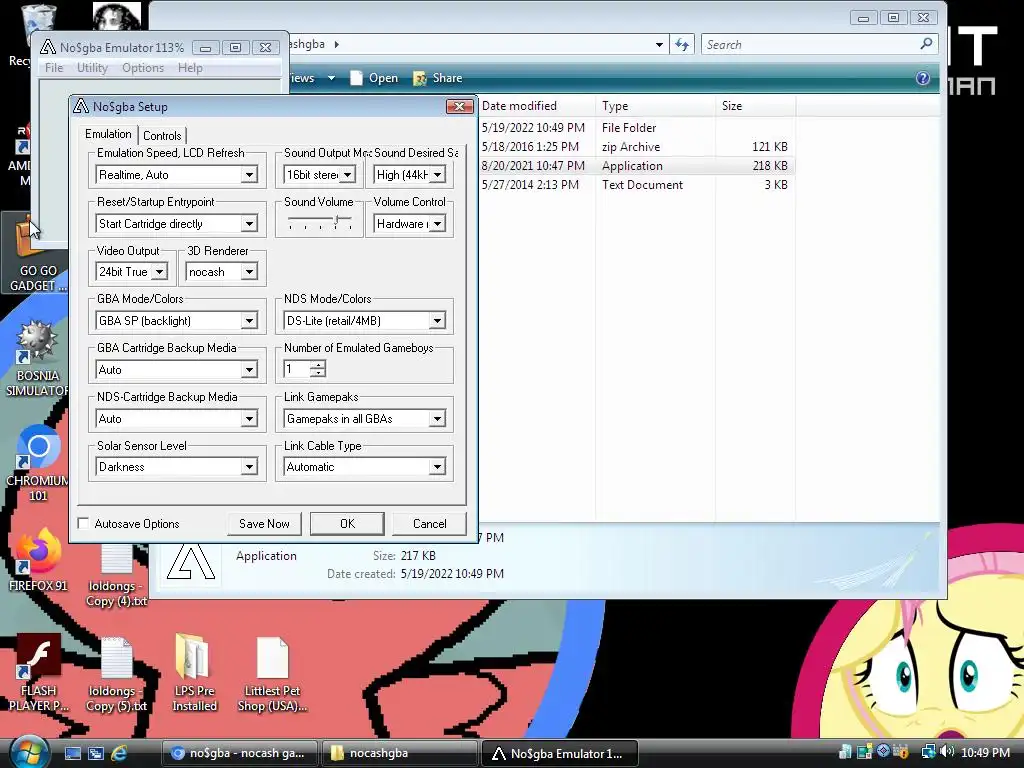Select the Emulation tab
Viewport: 1024px width, 768px height.
(108, 134)
